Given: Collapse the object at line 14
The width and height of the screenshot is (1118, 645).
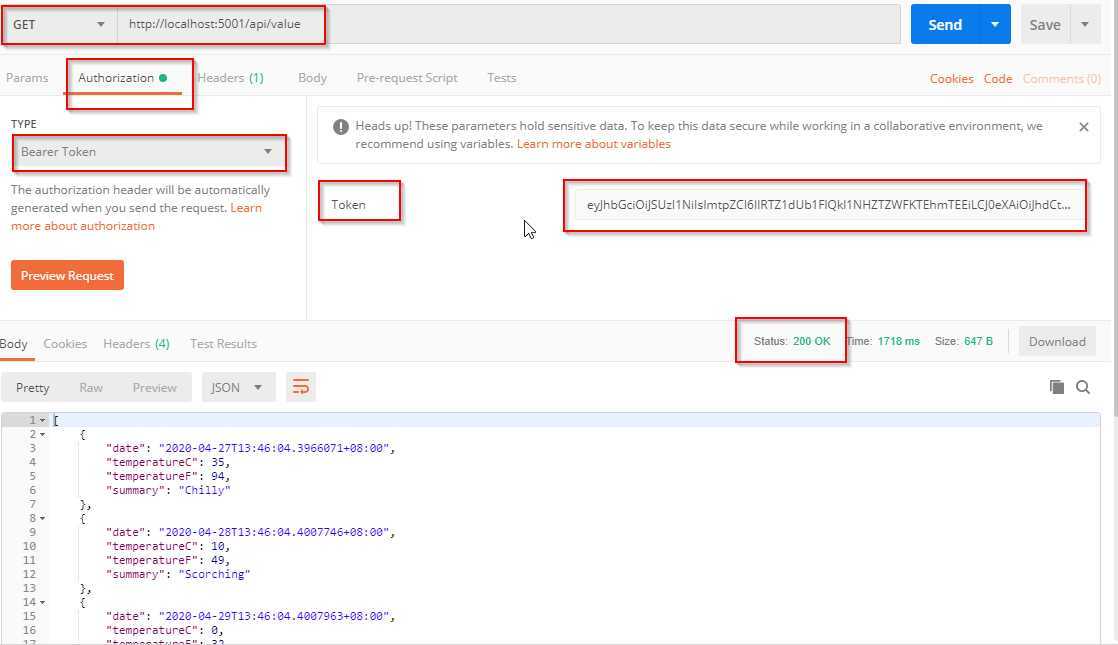Looking at the screenshot, I should click(42, 602).
